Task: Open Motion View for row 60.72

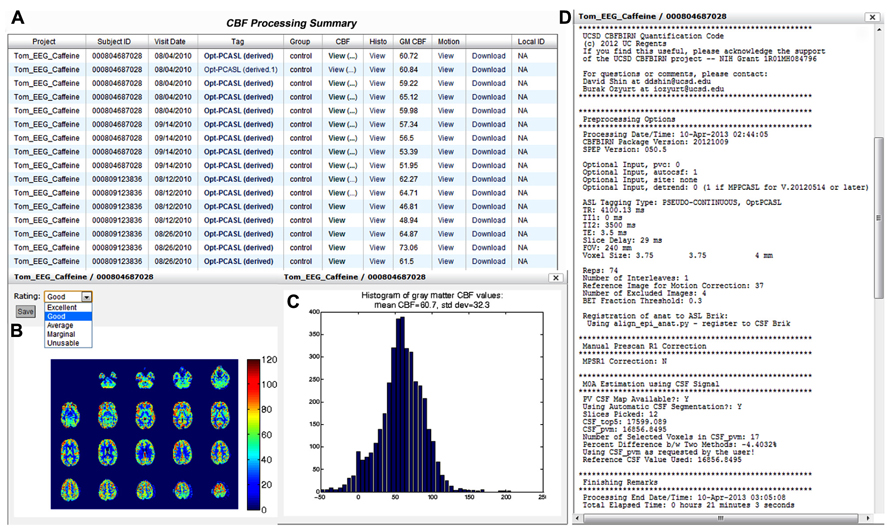Action: [x=446, y=56]
